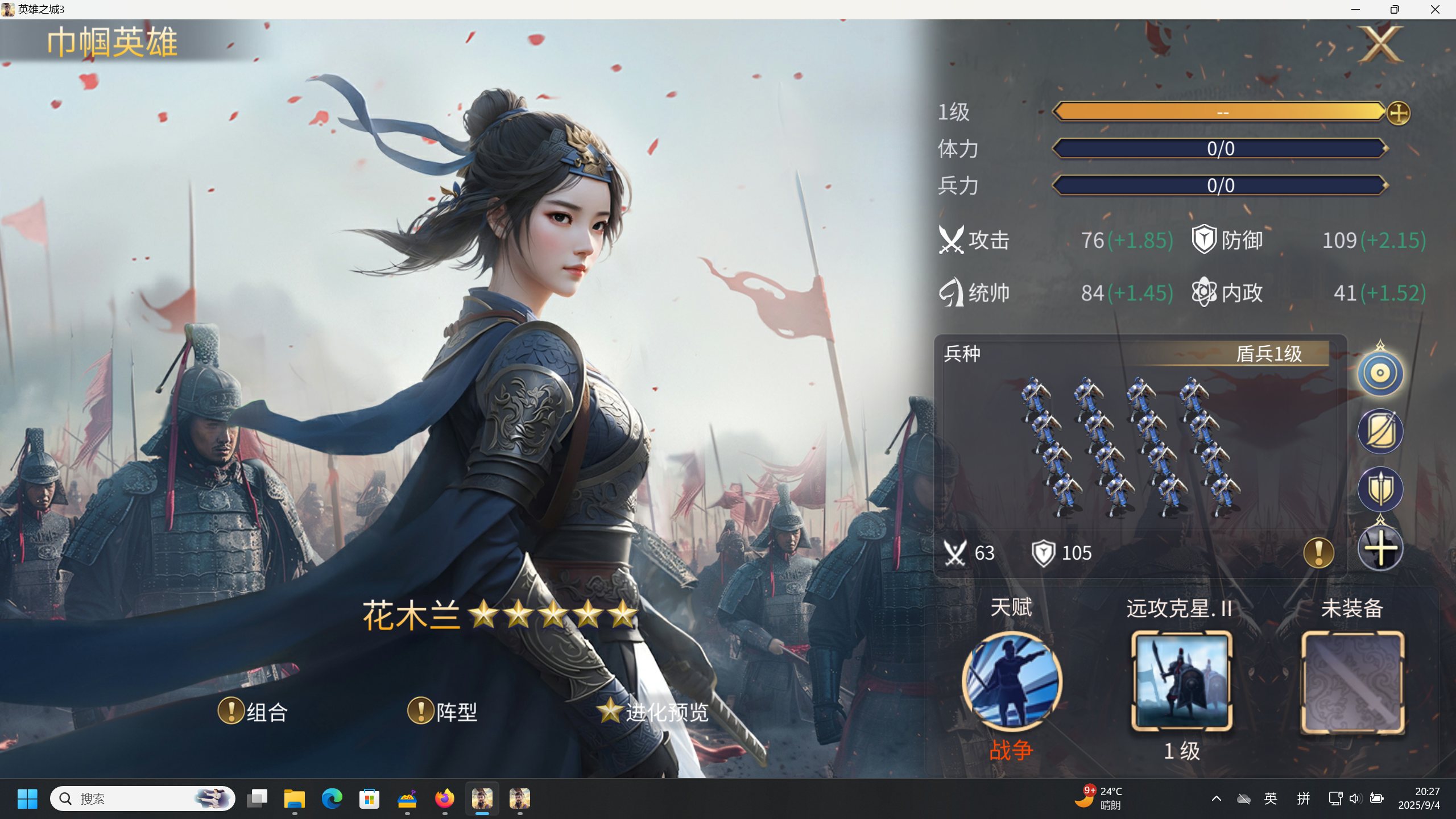Screen dimensions: 1456x819
Task: Click the Windows search box
Action: coord(143,799)
